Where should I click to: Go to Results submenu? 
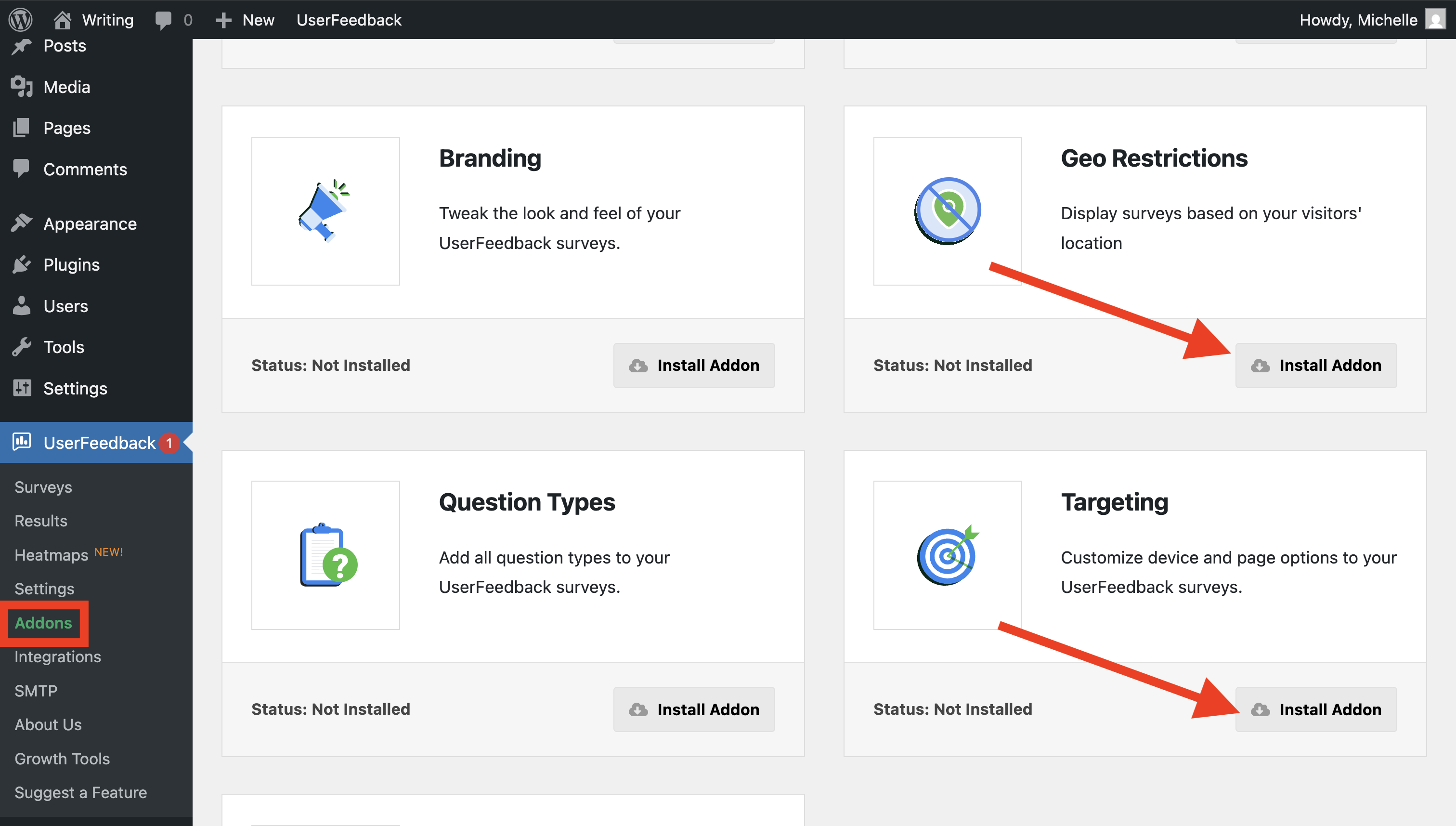coord(41,521)
